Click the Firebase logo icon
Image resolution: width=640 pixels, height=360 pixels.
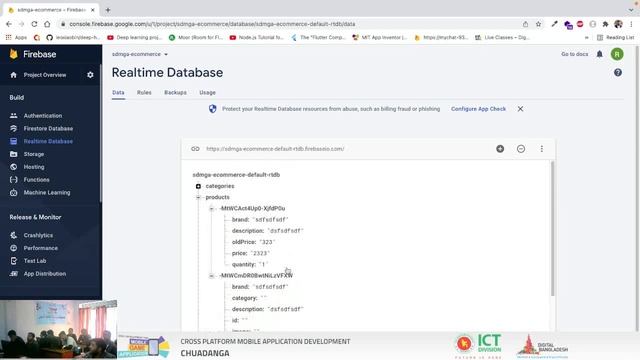pos(13,54)
